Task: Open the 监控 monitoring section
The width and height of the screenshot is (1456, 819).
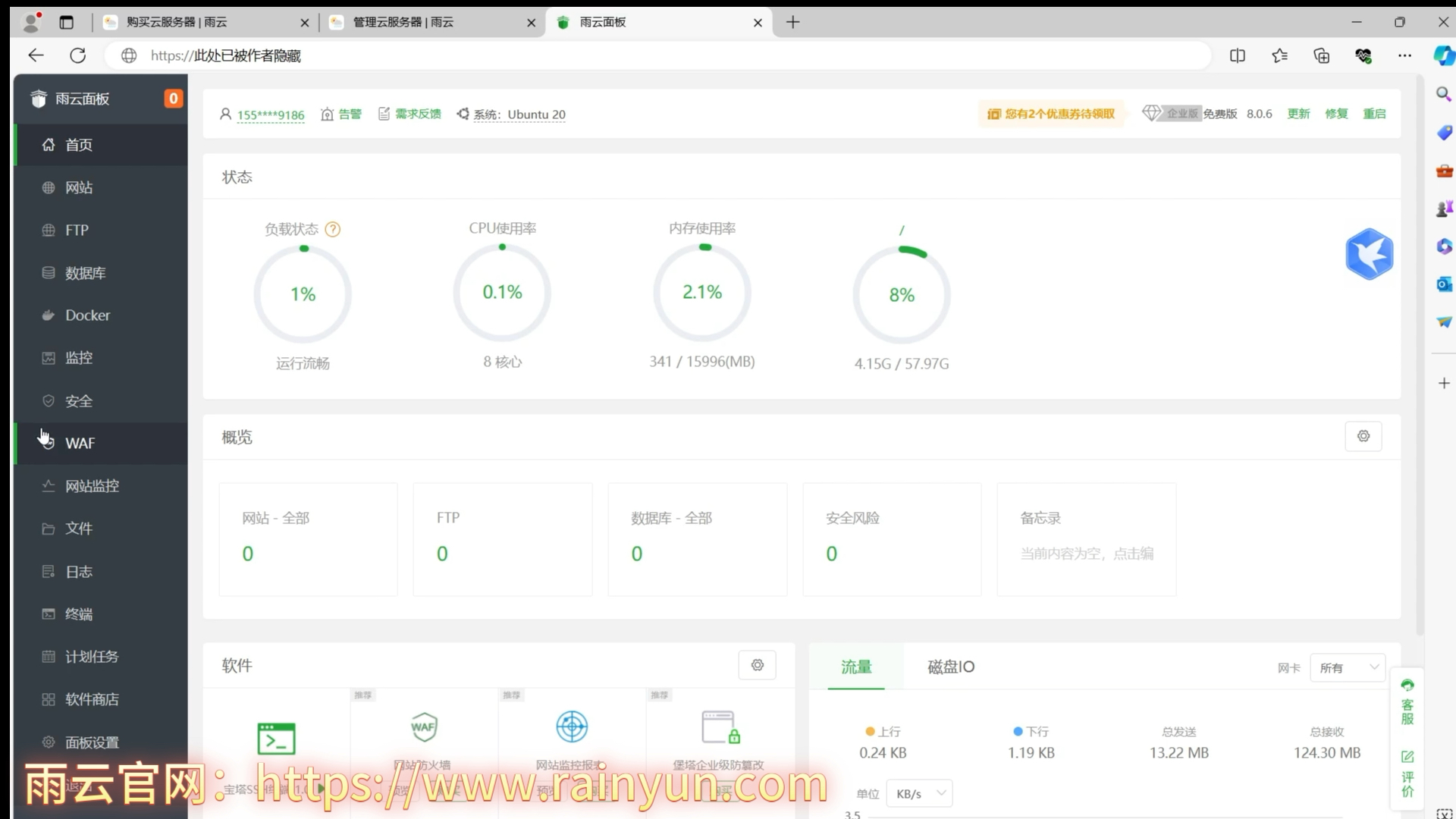Action: (x=100, y=357)
